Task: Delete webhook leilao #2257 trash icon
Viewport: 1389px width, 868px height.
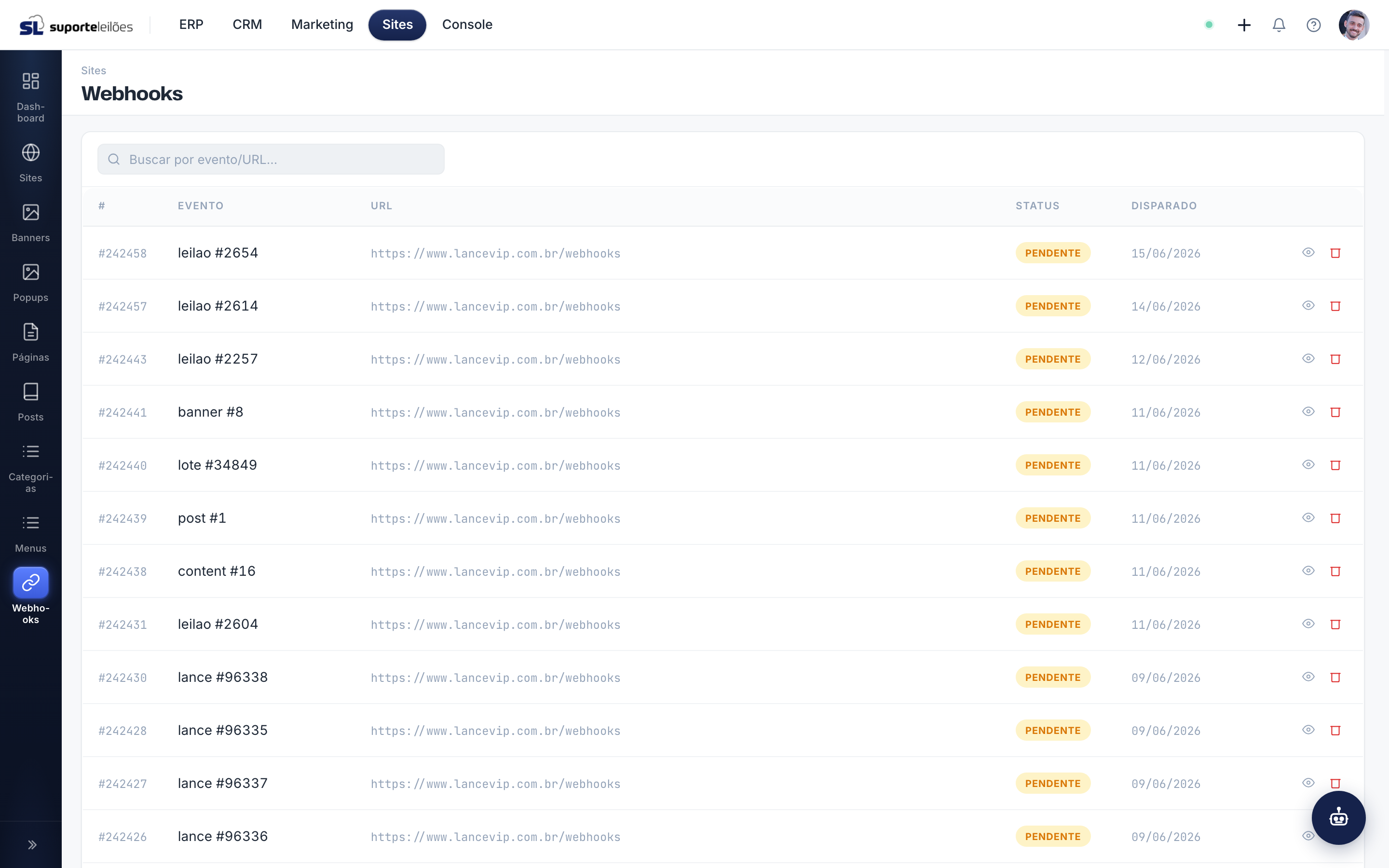Action: 1335,359
